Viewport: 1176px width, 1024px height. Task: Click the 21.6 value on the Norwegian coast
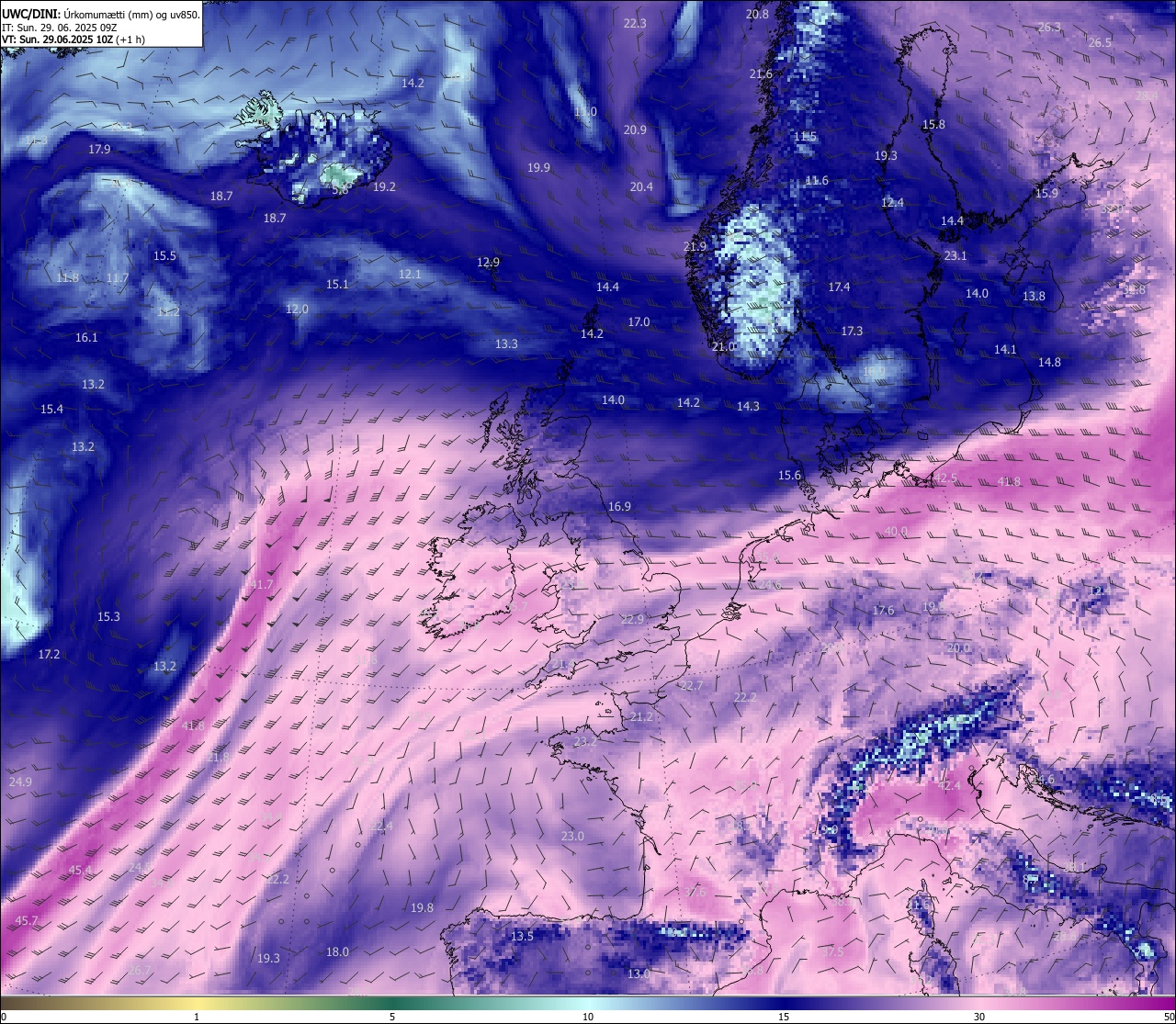click(761, 73)
